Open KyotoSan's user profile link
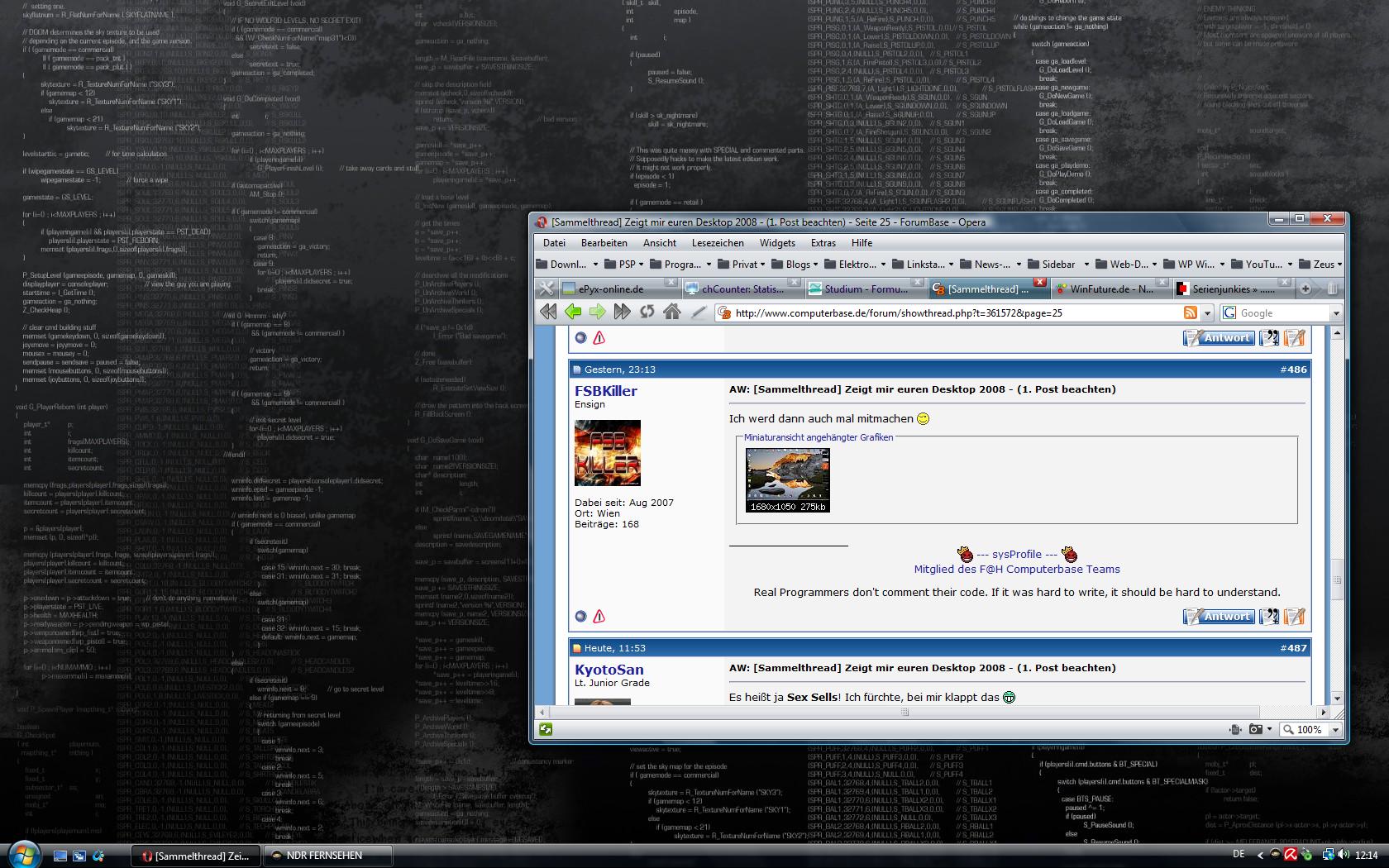The height and width of the screenshot is (868, 1389). tap(609, 670)
